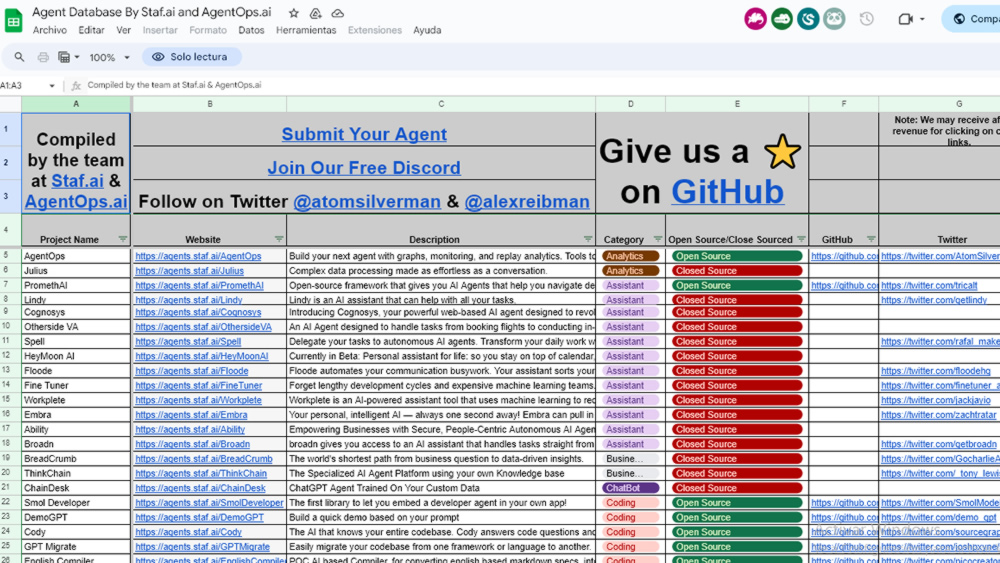Click the dark green collaborator avatar
The height and width of the screenshot is (563, 1000).
(x=782, y=19)
